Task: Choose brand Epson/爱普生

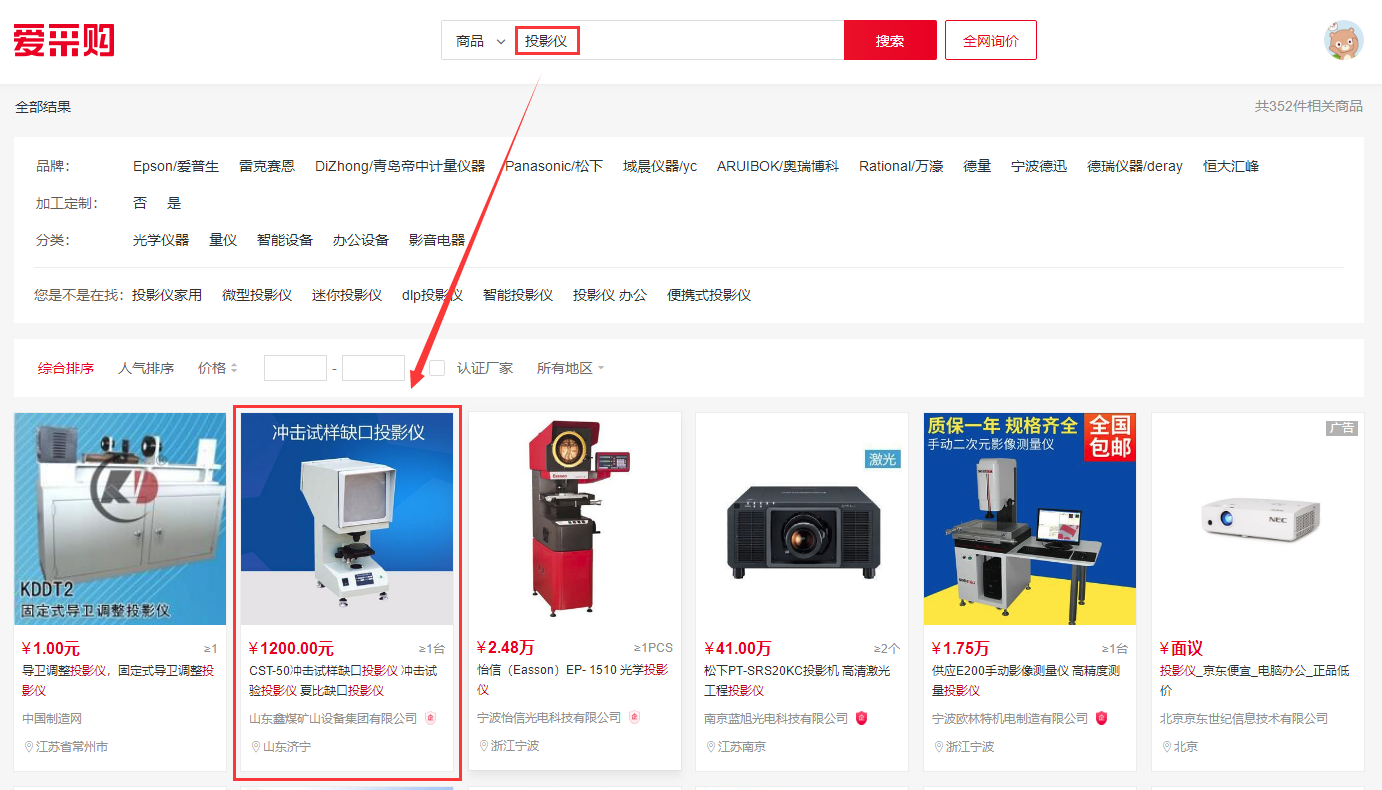Action: point(176,166)
